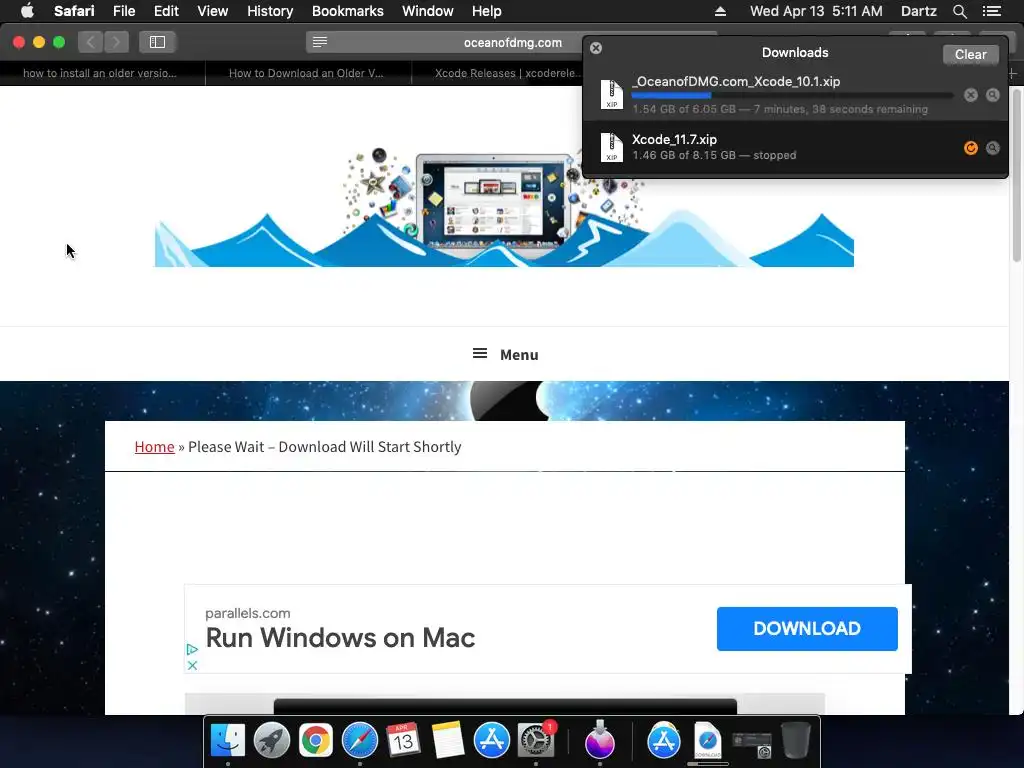Switch to the 'How to Download an Older V...' tab
This screenshot has height=768, width=1024.
pyautogui.click(x=308, y=73)
